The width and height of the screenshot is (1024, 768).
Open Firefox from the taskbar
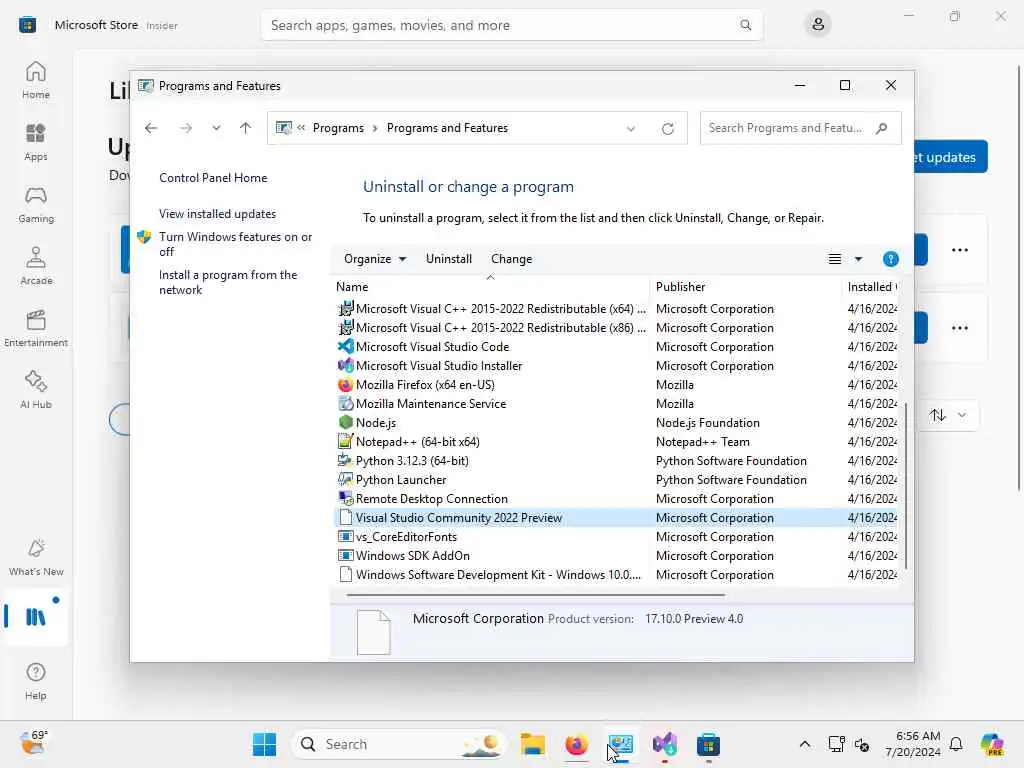577,744
